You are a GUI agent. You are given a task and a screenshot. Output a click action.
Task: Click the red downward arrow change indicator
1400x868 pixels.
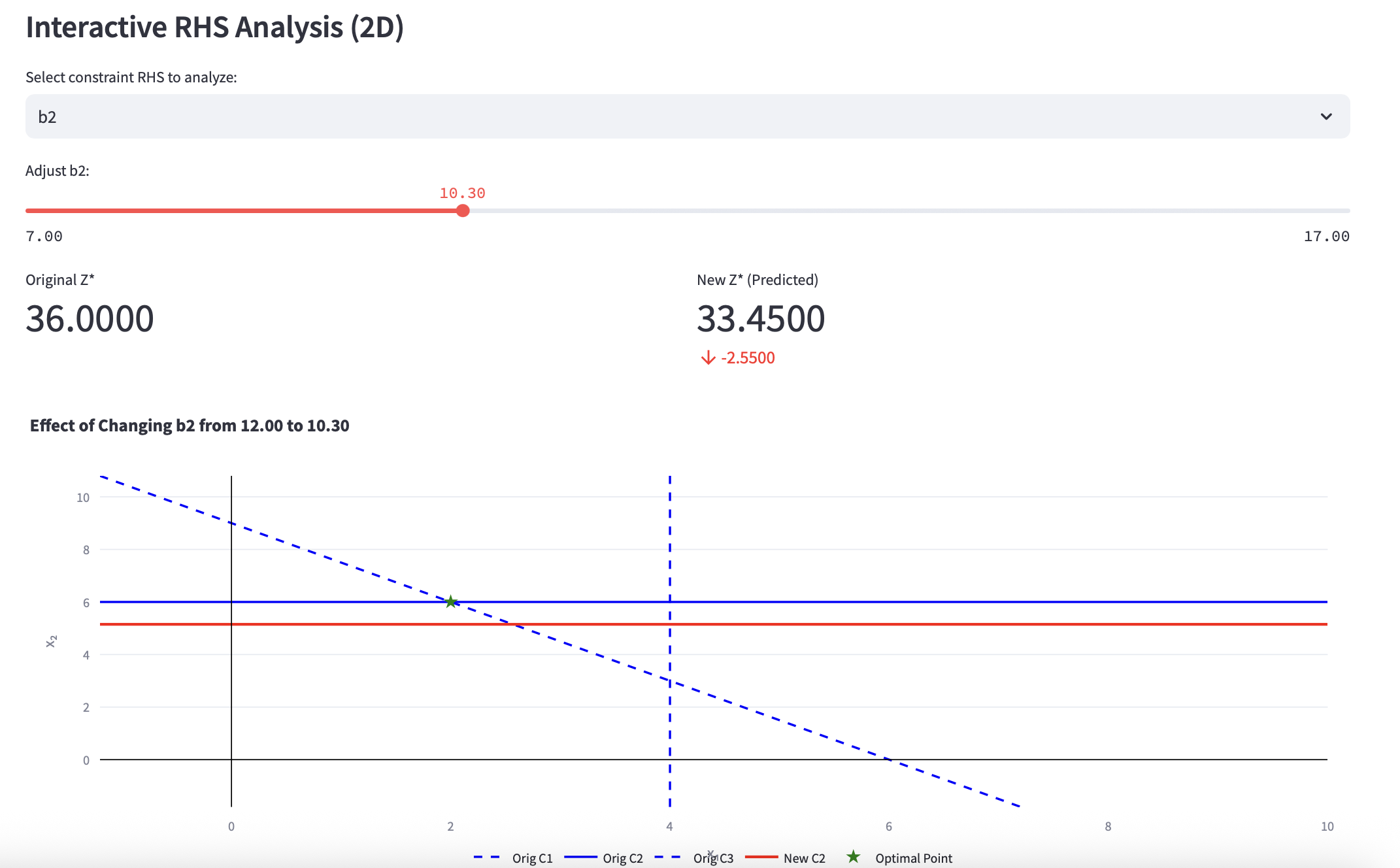coord(707,358)
